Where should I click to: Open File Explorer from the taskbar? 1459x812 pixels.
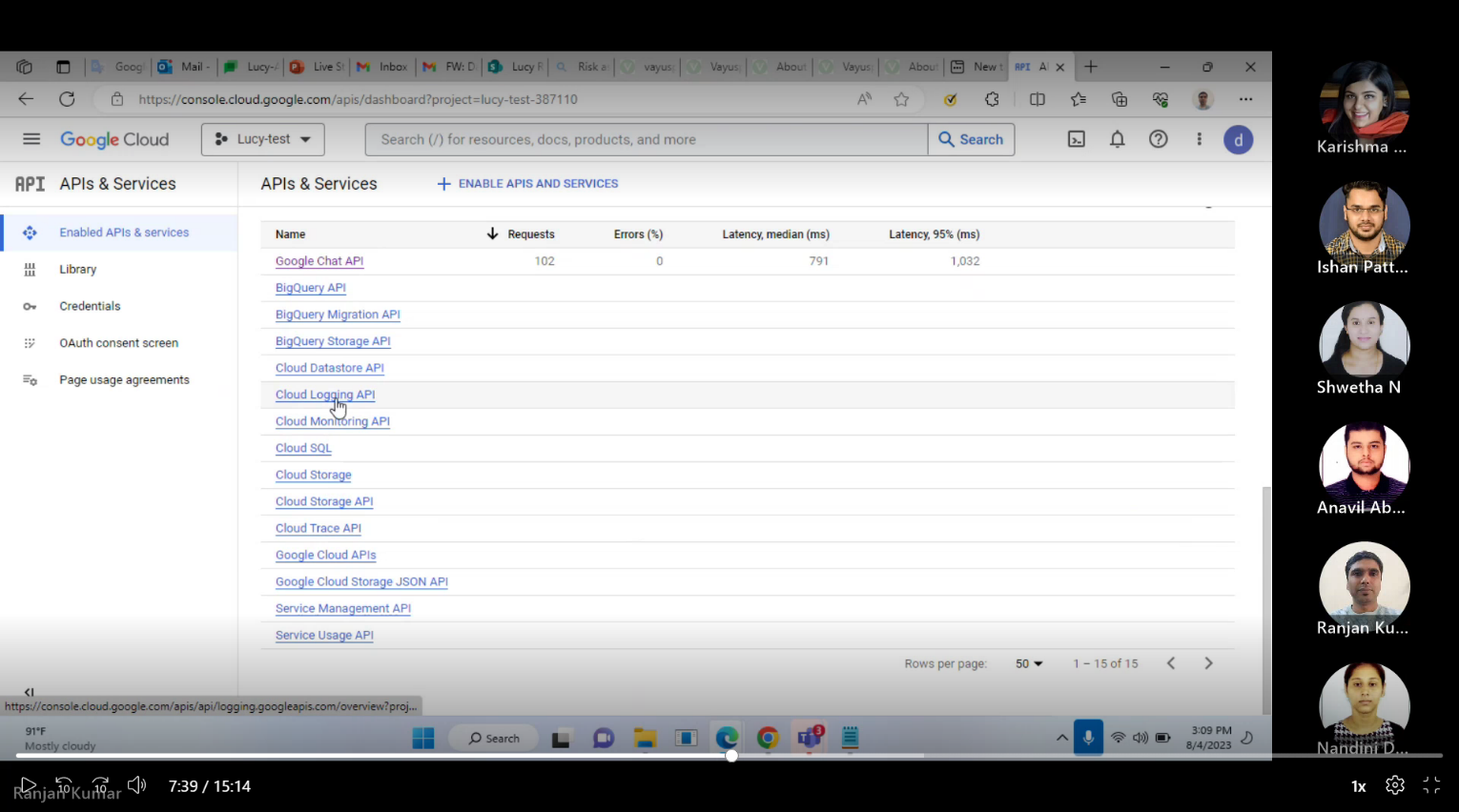tap(646, 738)
